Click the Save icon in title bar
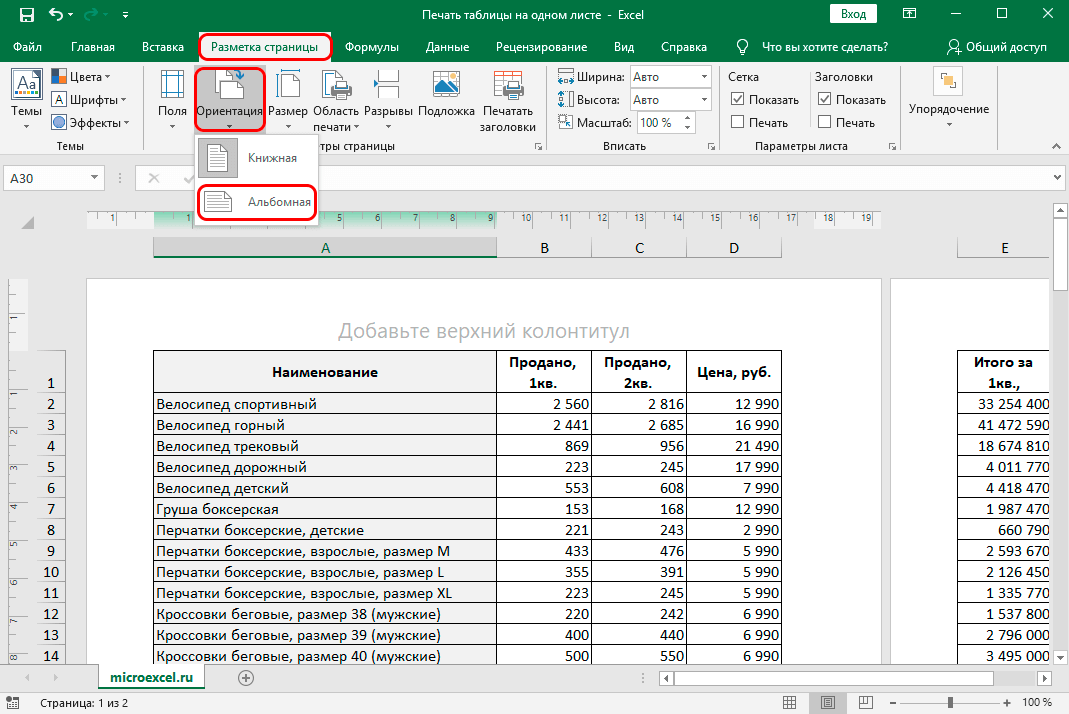 tap(26, 16)
